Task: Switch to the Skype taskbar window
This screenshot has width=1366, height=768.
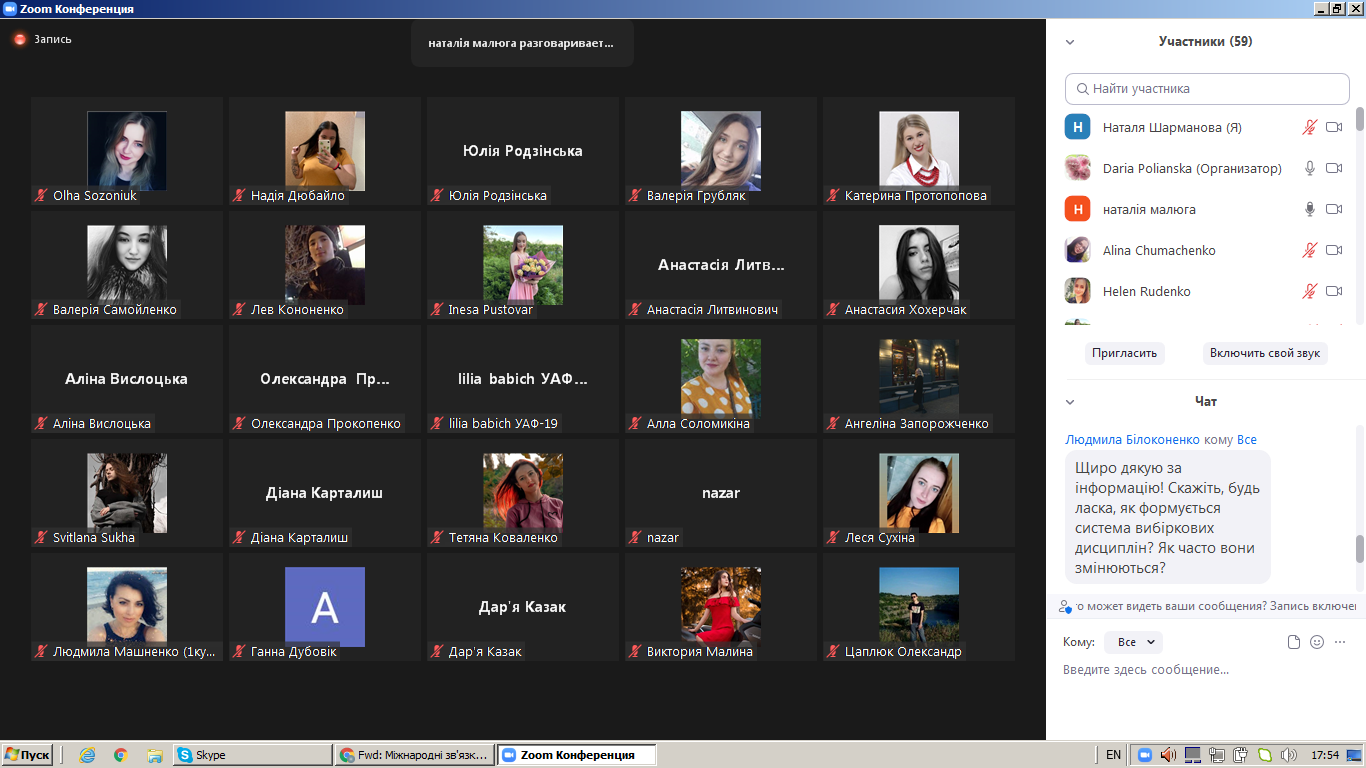Action: click(252, 755)
